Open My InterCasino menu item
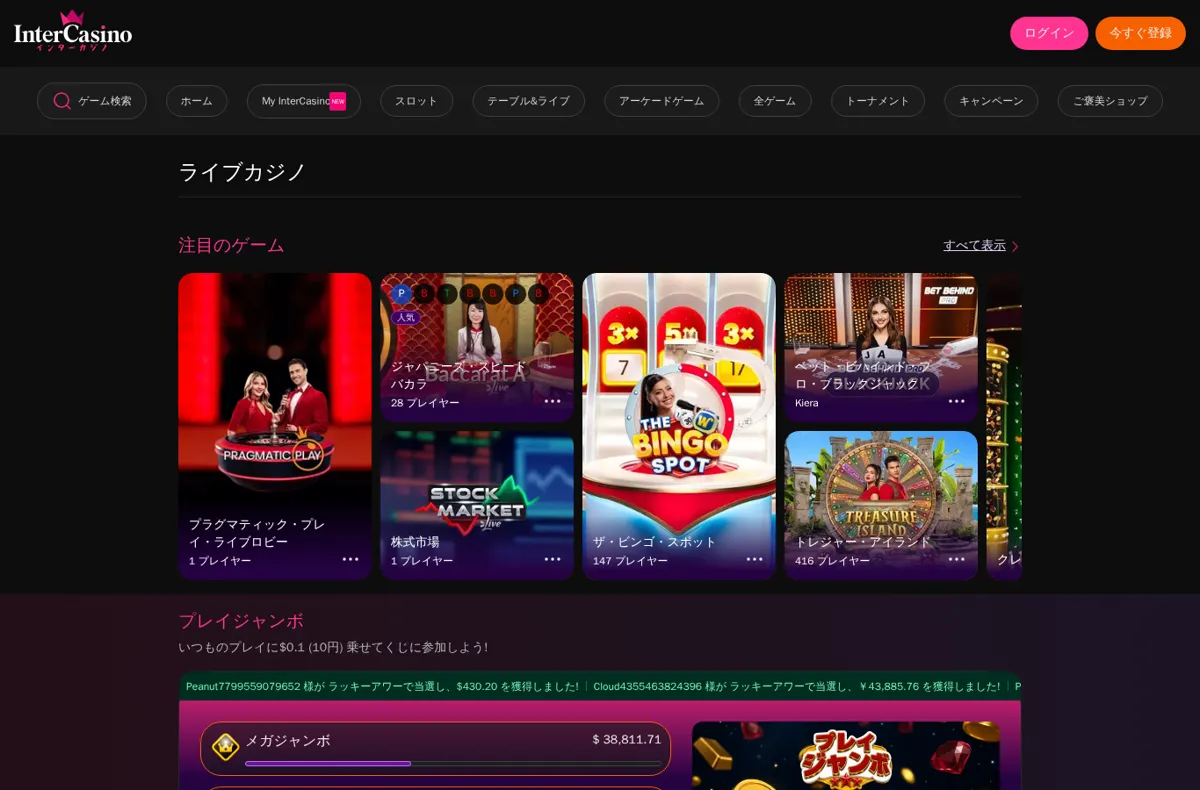The height and width of the screenshot is (790, 1200). pos(304,101)
